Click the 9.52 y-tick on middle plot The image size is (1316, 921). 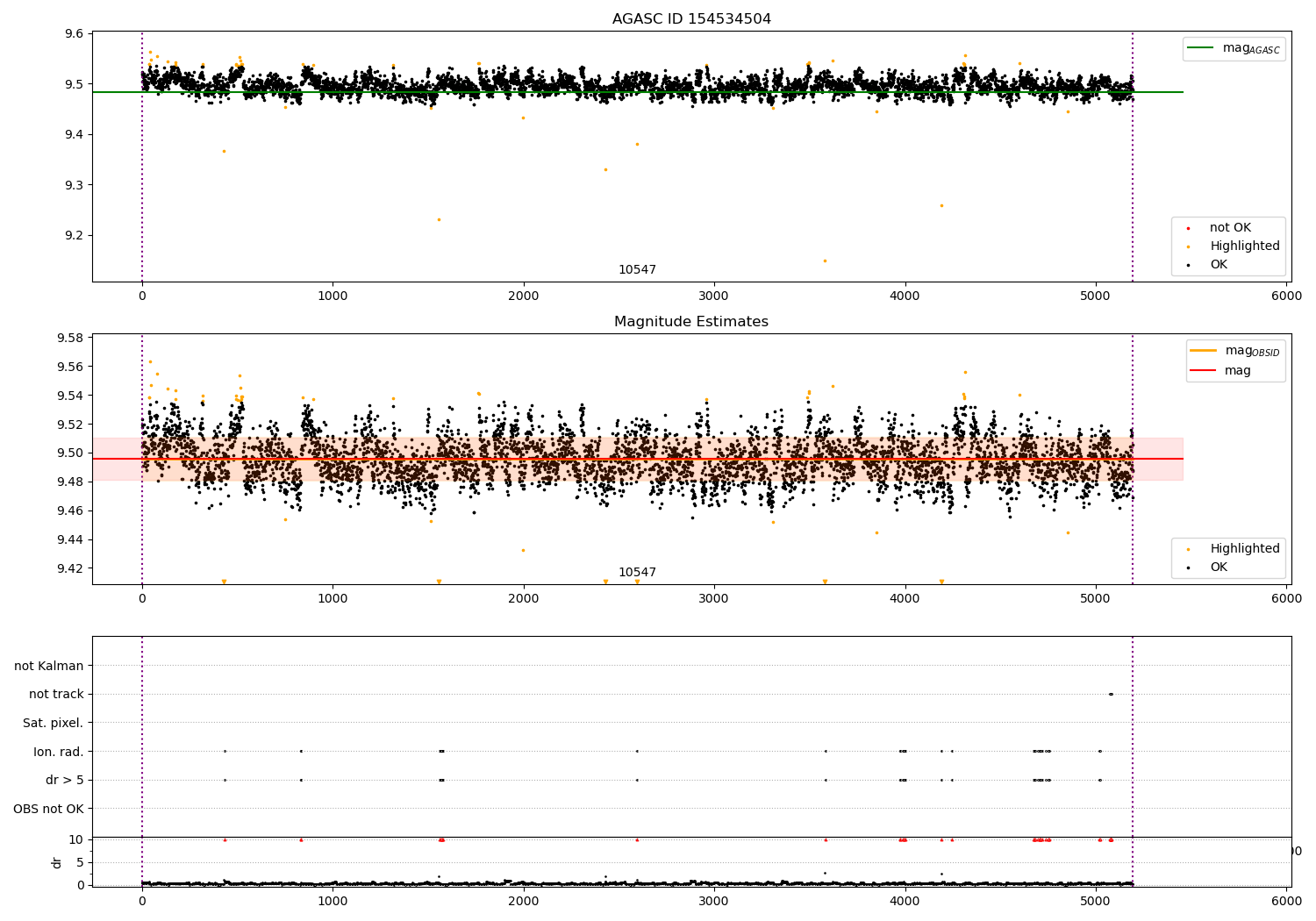click(x=71, y=425)
